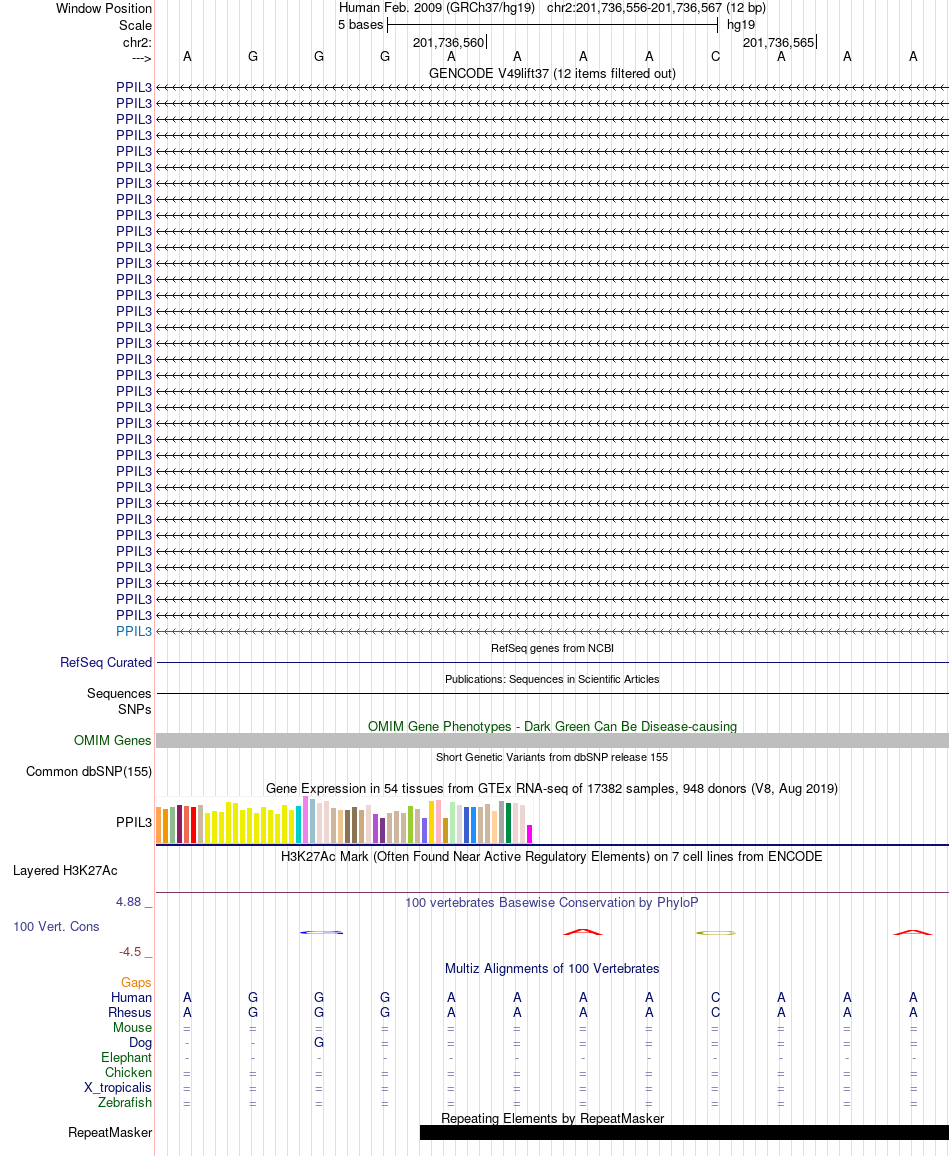The width and height of the screenshot is (950, 1156).
Task: Click the orange first bar of GTEx chart
Action: [158, 825]
